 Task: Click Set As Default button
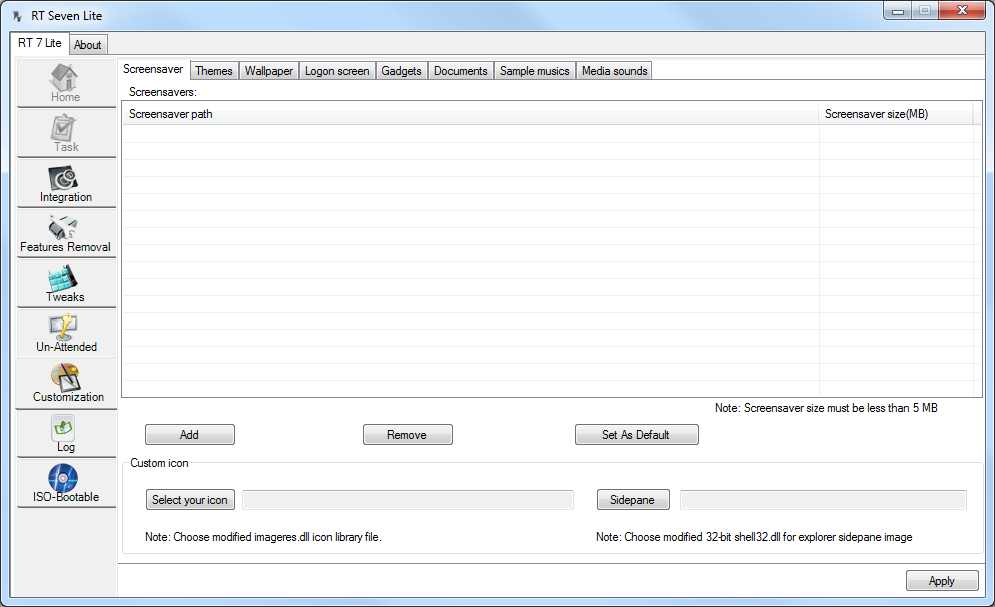coord(636,434)
